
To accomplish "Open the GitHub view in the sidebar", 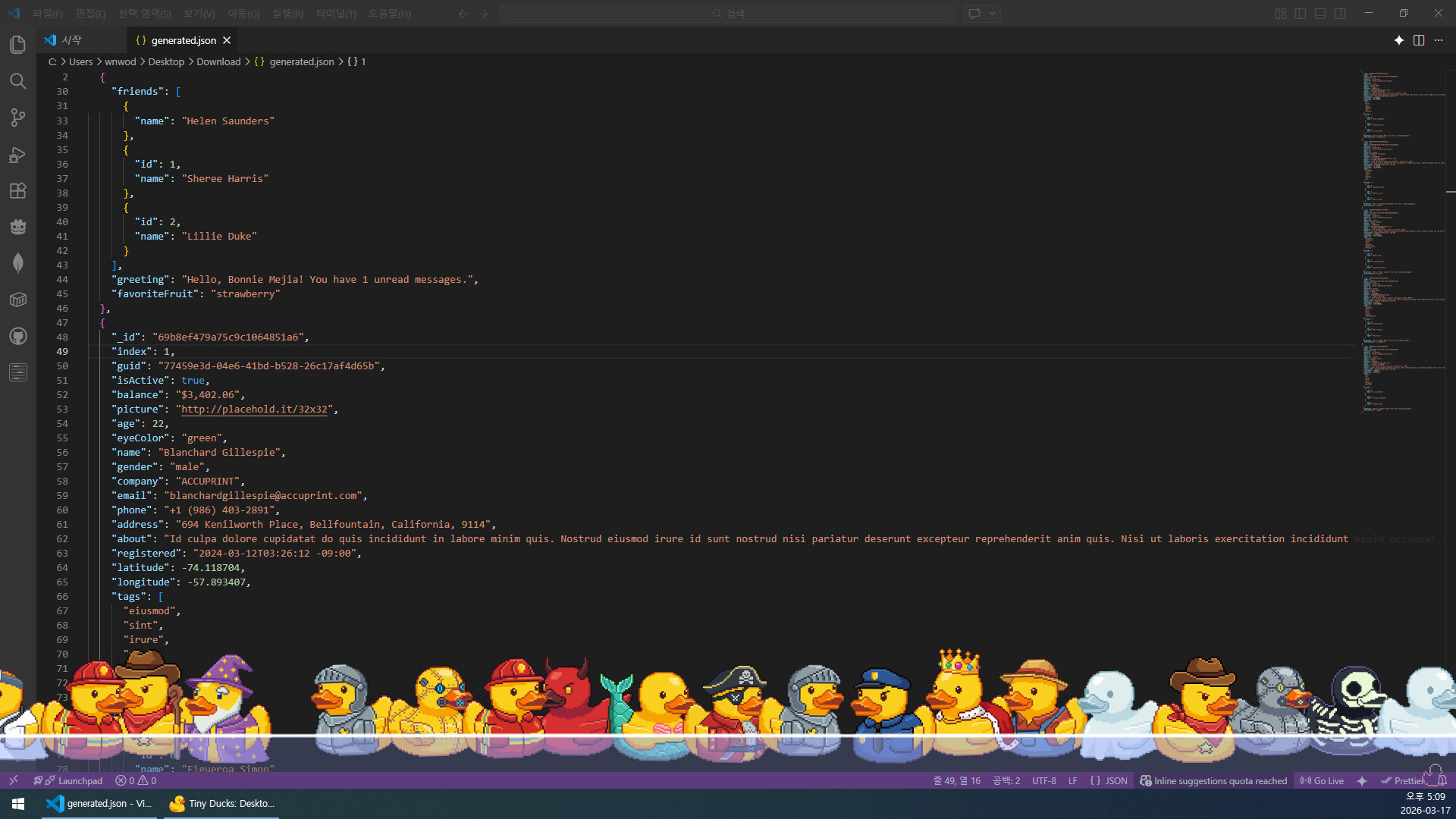I will pyautogui.click(x=18, y=336).
